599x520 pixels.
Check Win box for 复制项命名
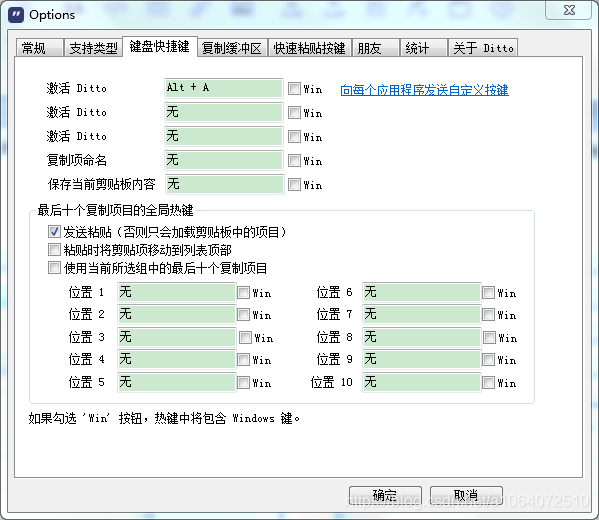point(294,160)
